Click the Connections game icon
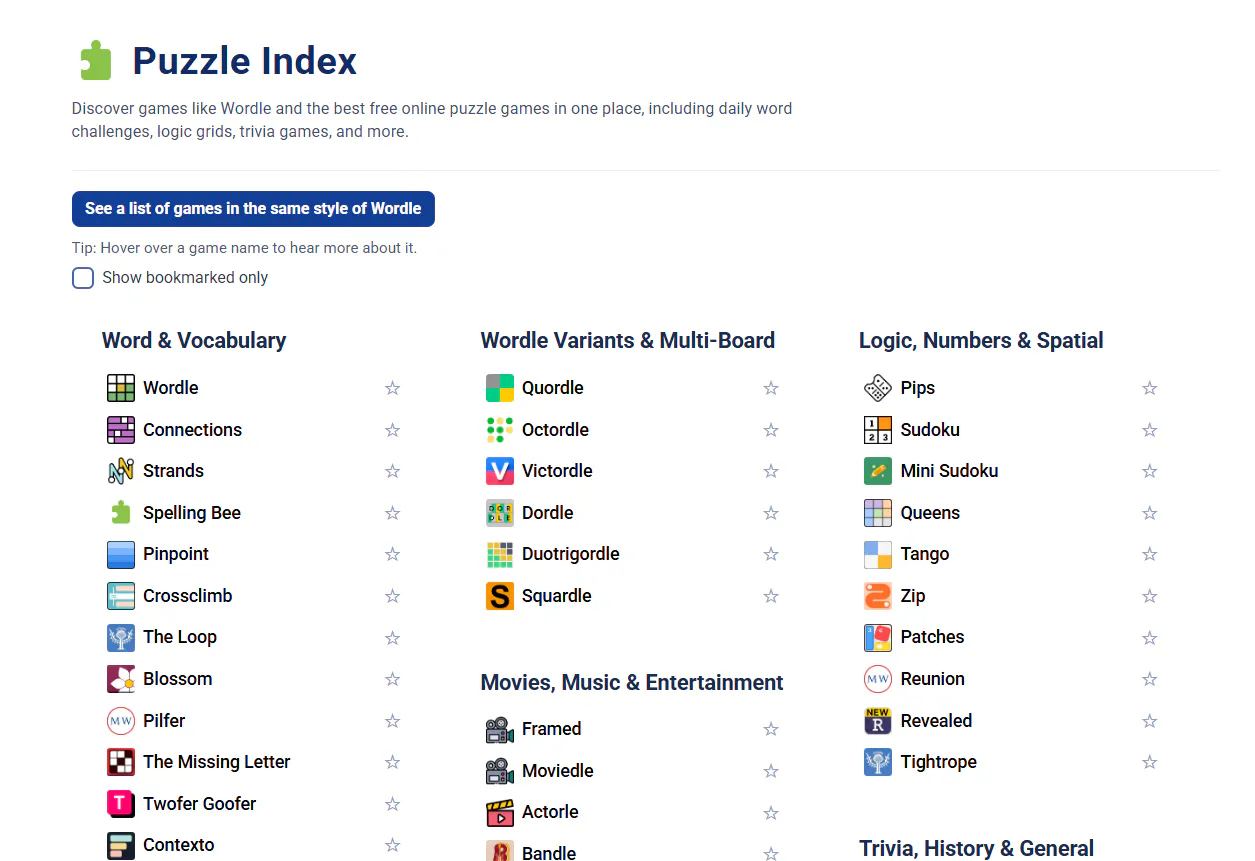 pyautogui.click(x=121, y=430)
